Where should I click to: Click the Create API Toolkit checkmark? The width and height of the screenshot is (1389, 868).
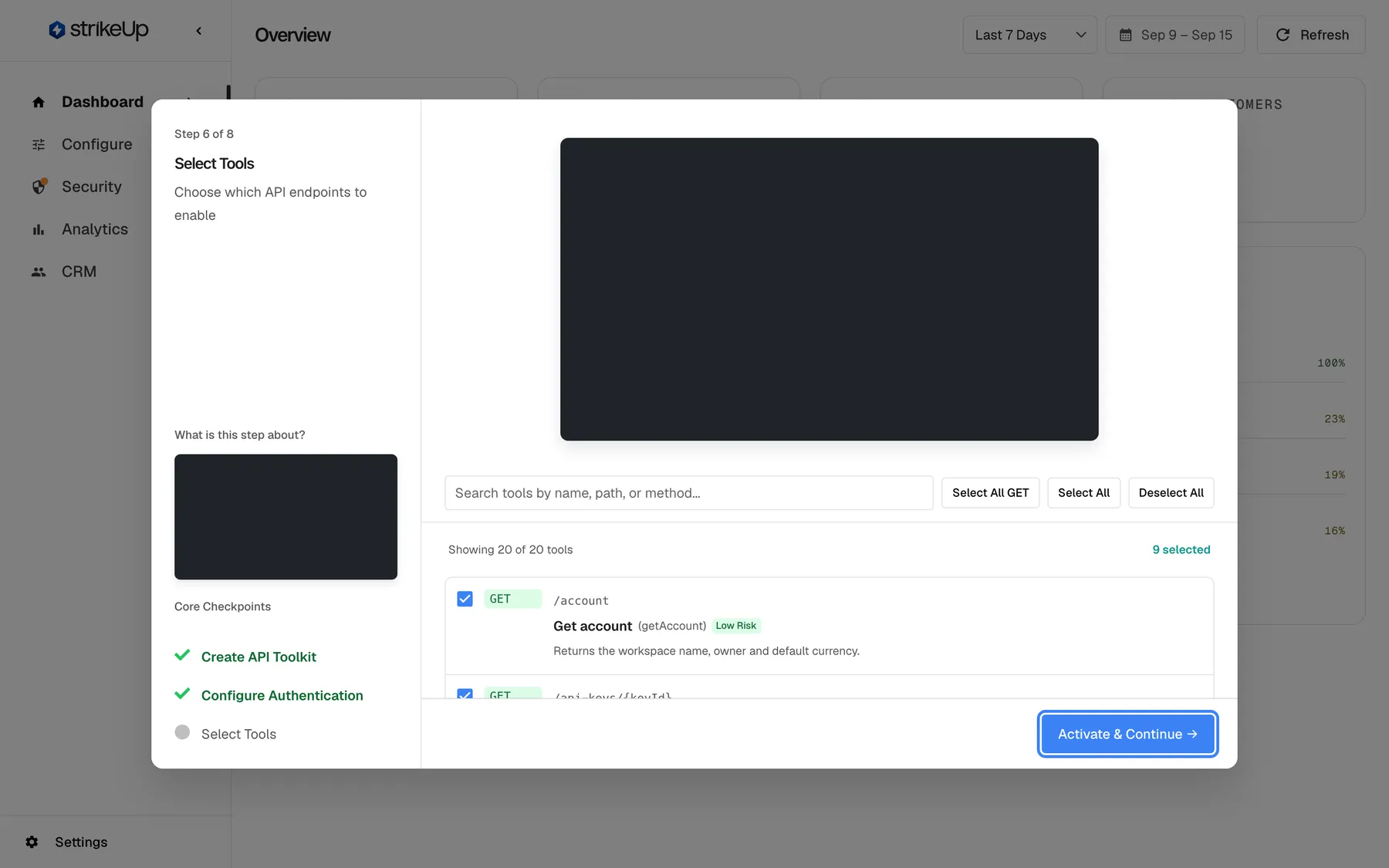(x=182, y=655)
